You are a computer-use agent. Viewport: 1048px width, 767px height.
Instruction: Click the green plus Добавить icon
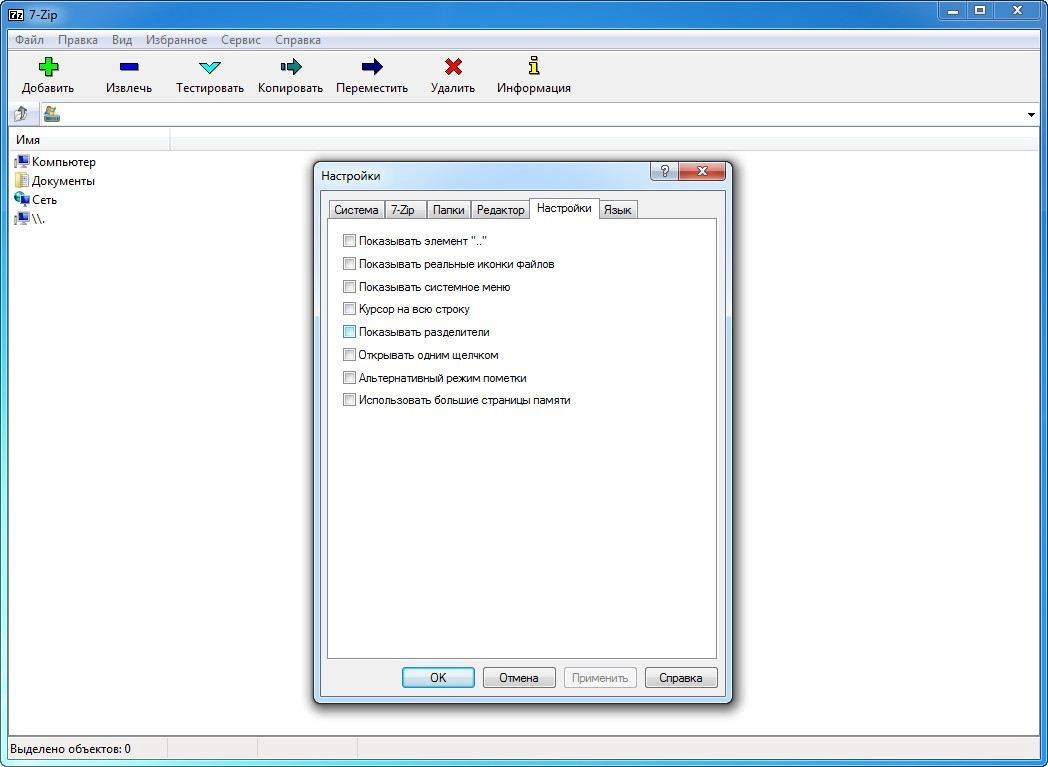pos(47,67)
